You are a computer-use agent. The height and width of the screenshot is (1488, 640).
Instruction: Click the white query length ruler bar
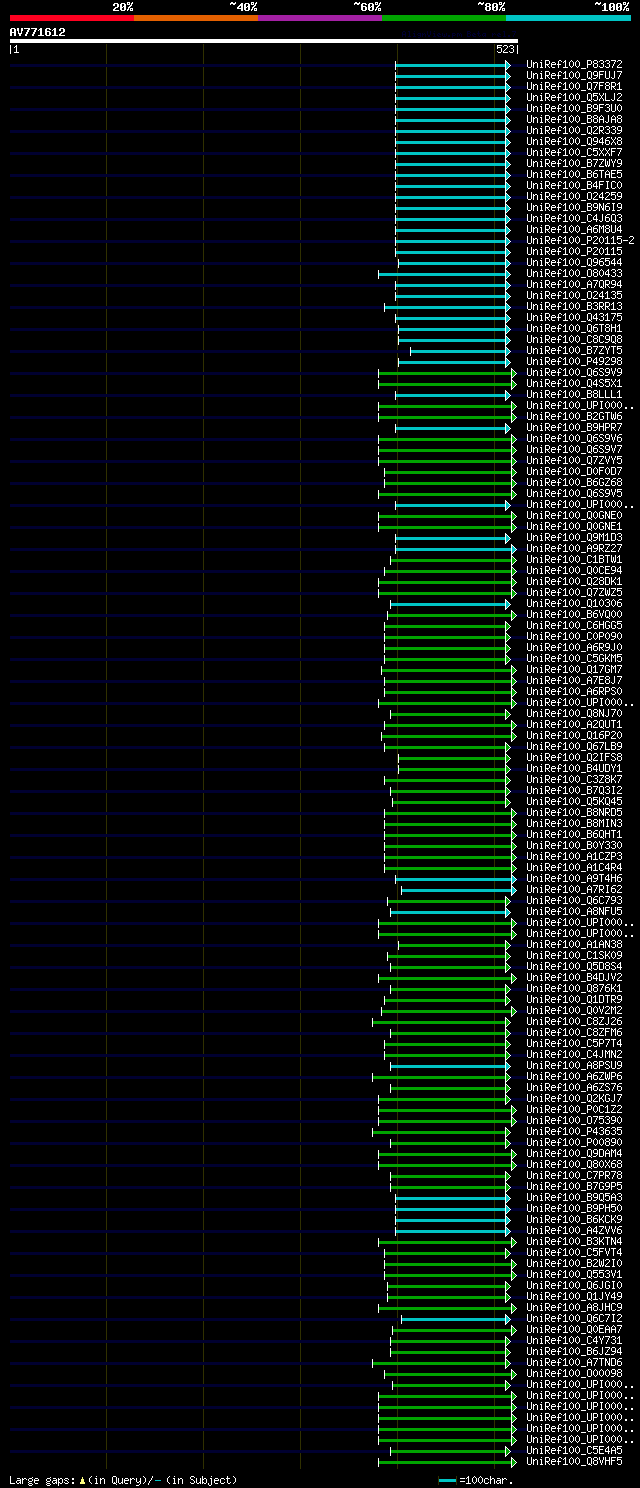pos(263,41)
